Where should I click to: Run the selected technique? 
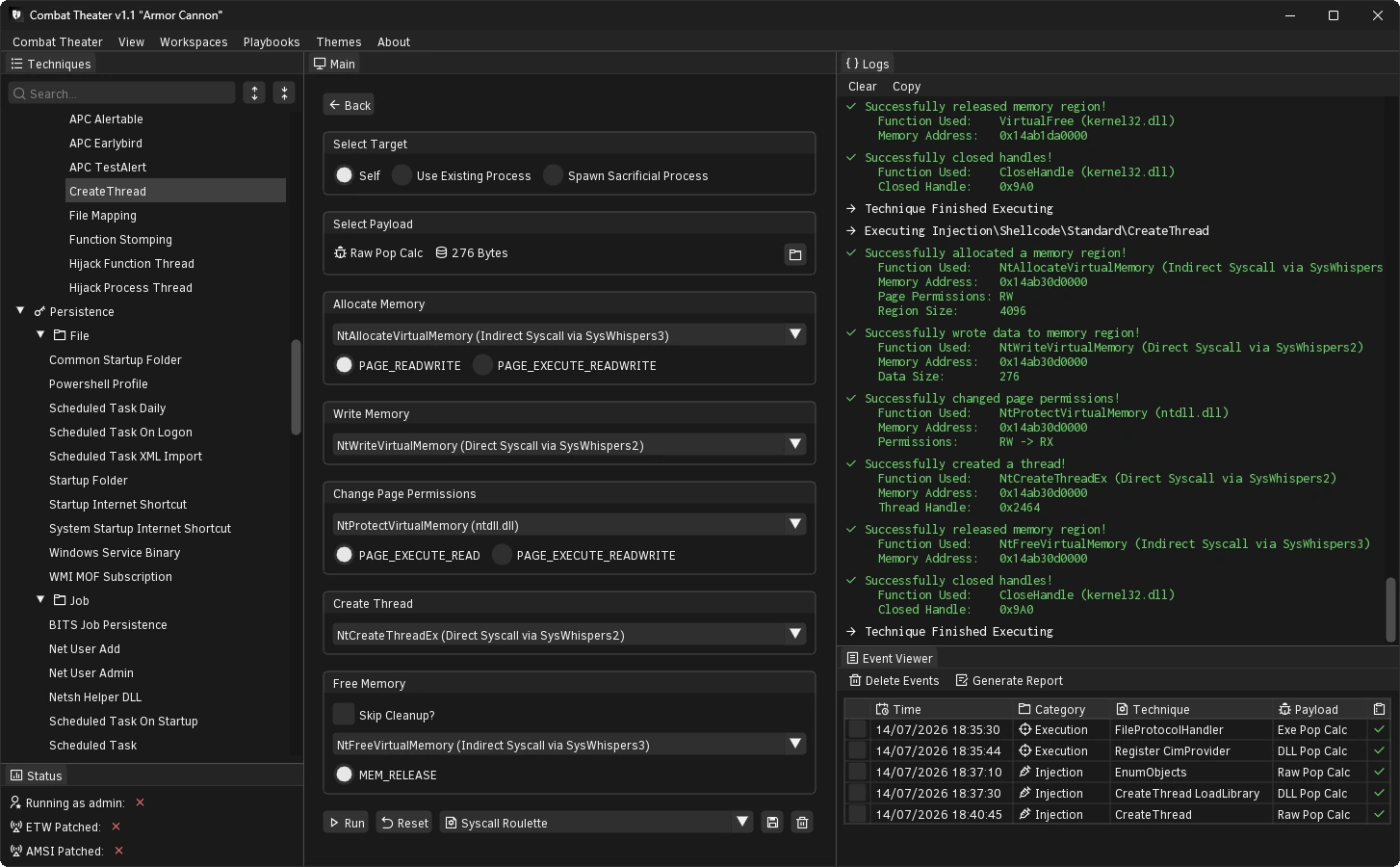[346, 823]
